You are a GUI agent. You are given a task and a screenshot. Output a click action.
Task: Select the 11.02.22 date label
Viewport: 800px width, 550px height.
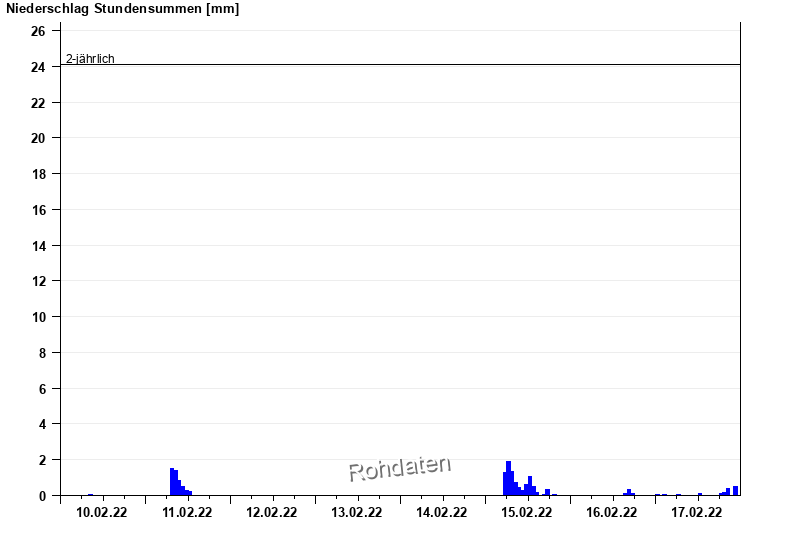[x=187, y=513]
